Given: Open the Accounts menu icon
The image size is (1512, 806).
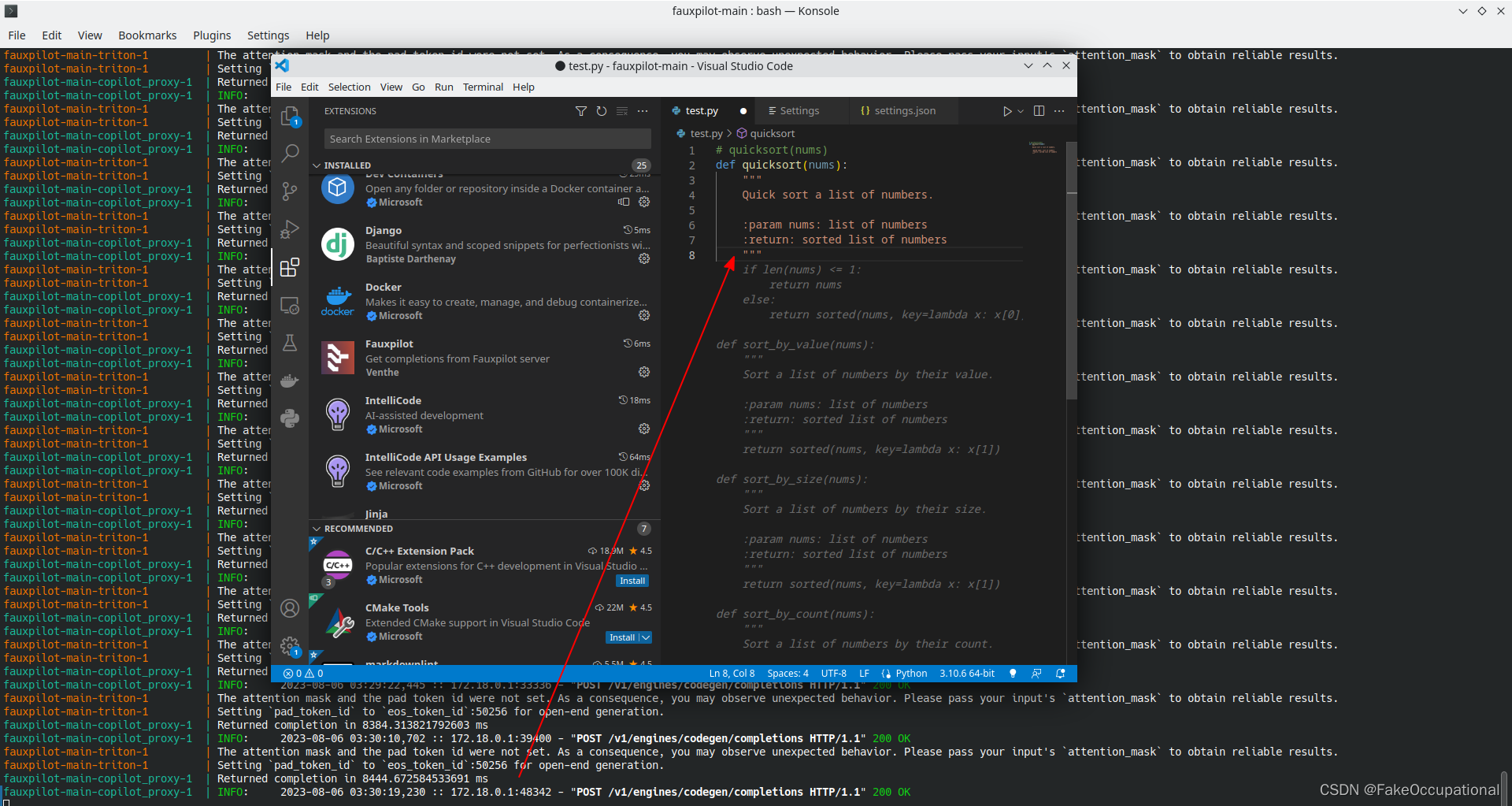Looking at the screenshot, I should [x=290, y=608].
